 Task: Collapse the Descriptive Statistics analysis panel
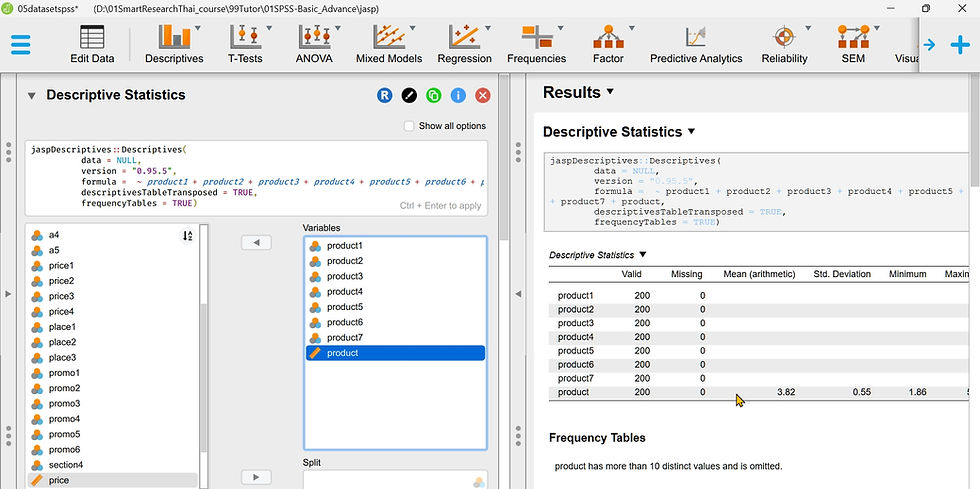(x=32, y=96)
